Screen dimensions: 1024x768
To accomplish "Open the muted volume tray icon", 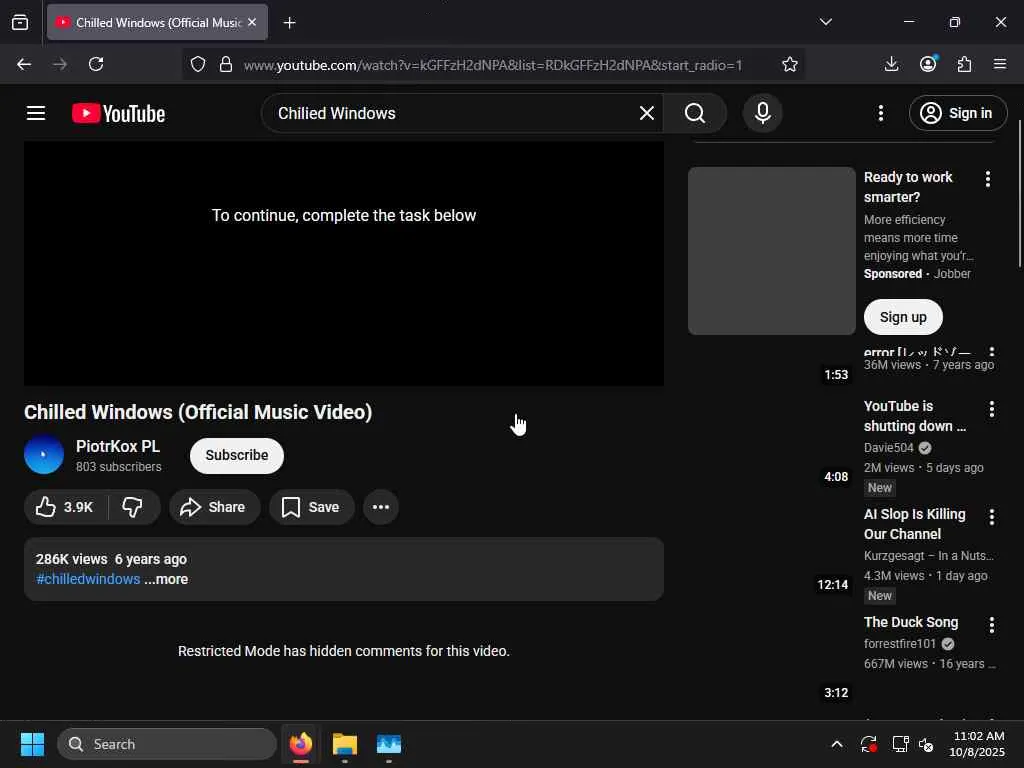I will 926,744.
